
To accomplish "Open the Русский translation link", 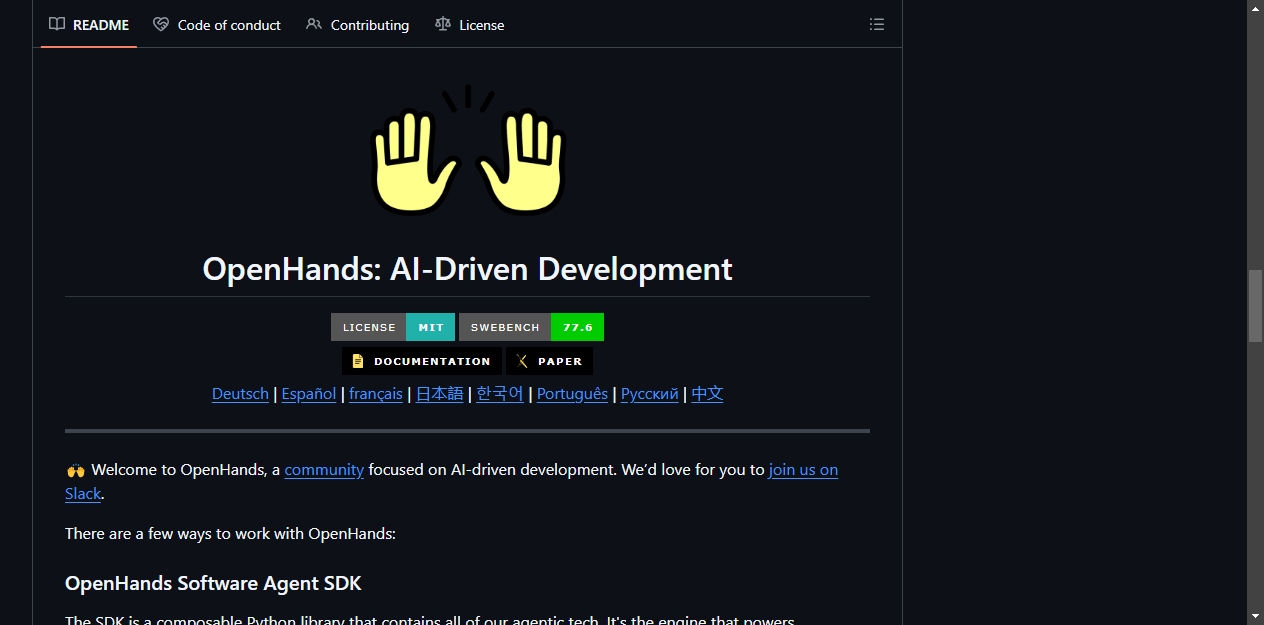I will point(650,394).
